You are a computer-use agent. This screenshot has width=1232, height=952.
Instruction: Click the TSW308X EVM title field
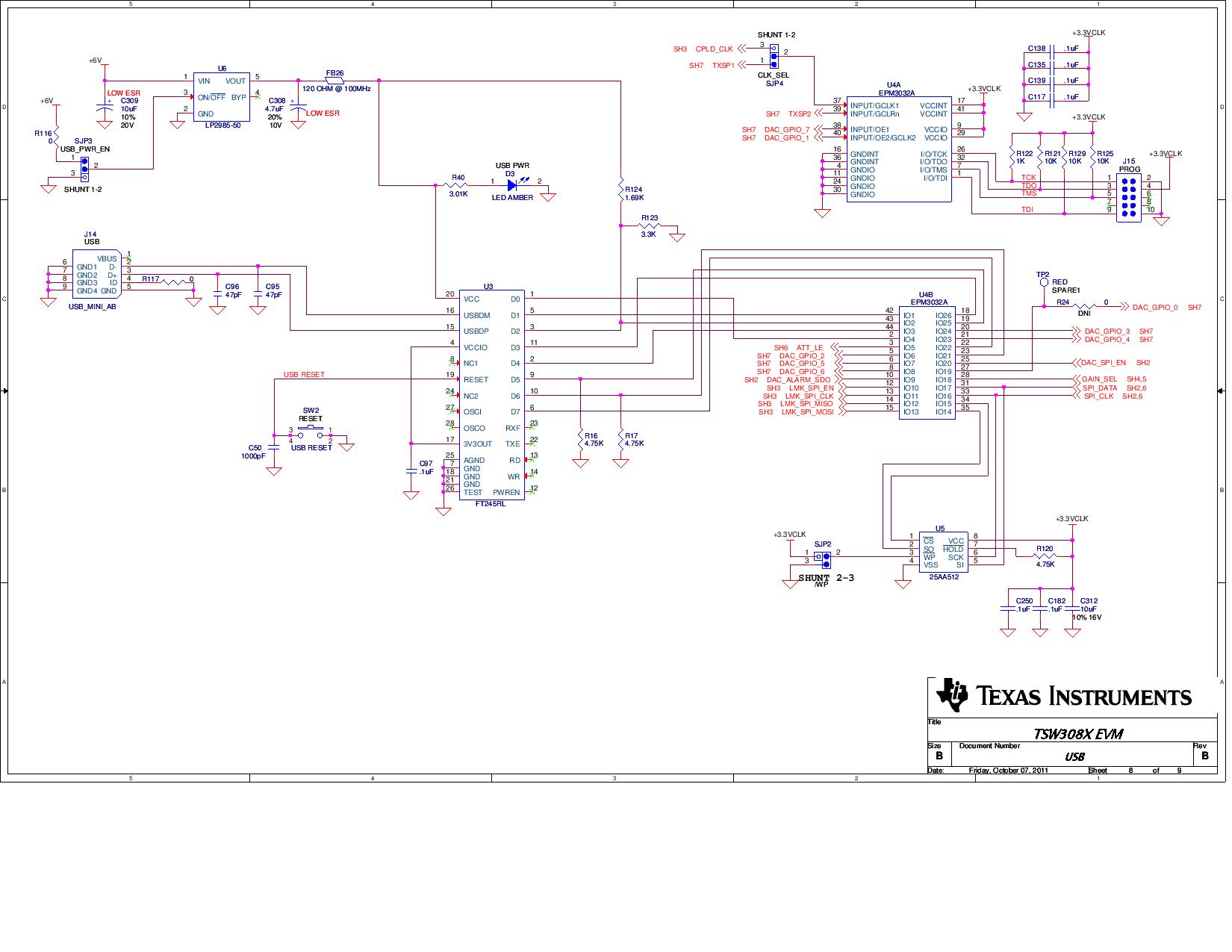click(1077, 734)
